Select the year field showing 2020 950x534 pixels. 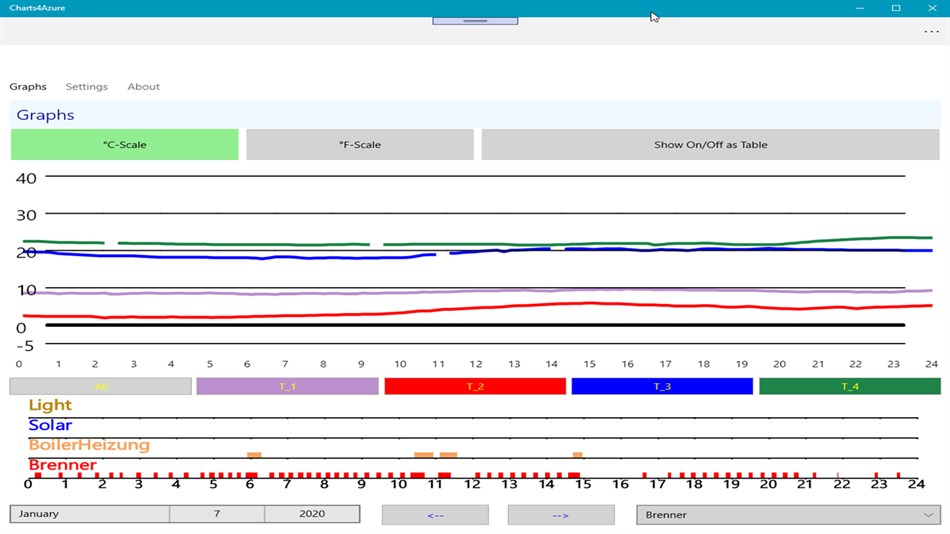pyautogui.click(x=312, y=514)
